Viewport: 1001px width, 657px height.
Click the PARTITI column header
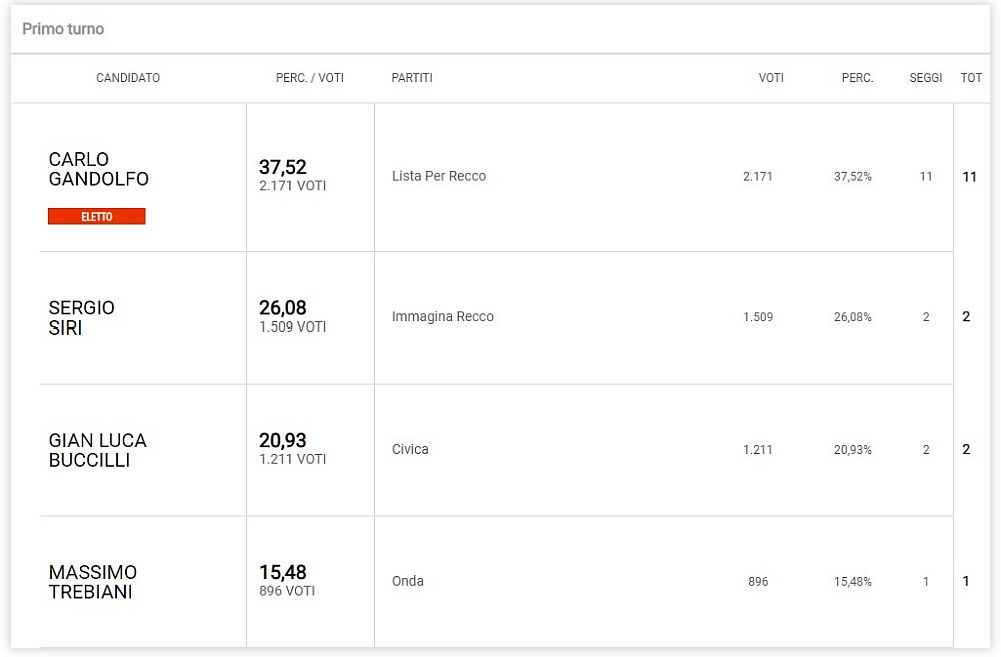[412, 78]
